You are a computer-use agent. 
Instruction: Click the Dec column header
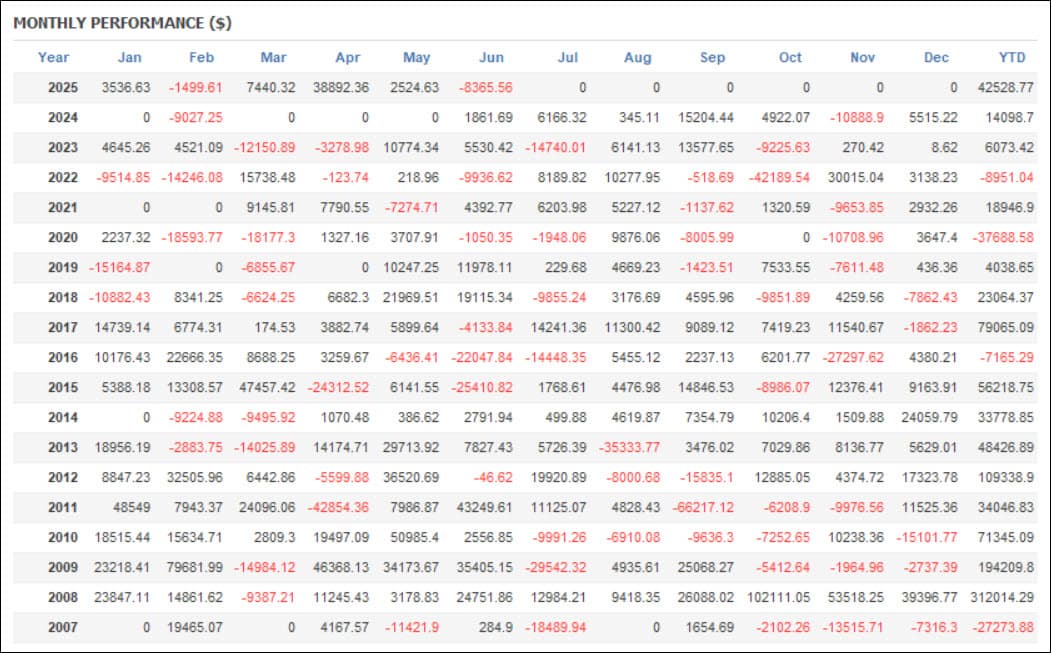(936, 58)
